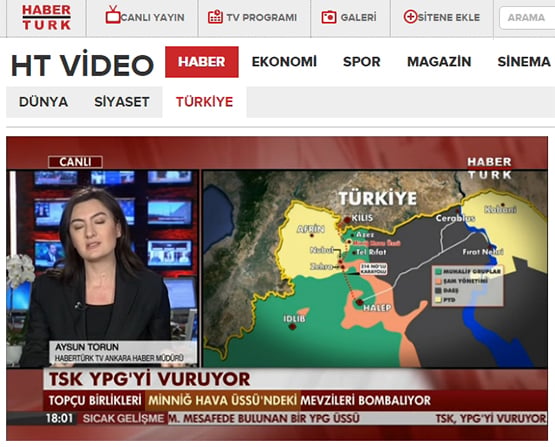Click the TV Programı text link
Screen dimensions: 555x447
pos(262,17)
